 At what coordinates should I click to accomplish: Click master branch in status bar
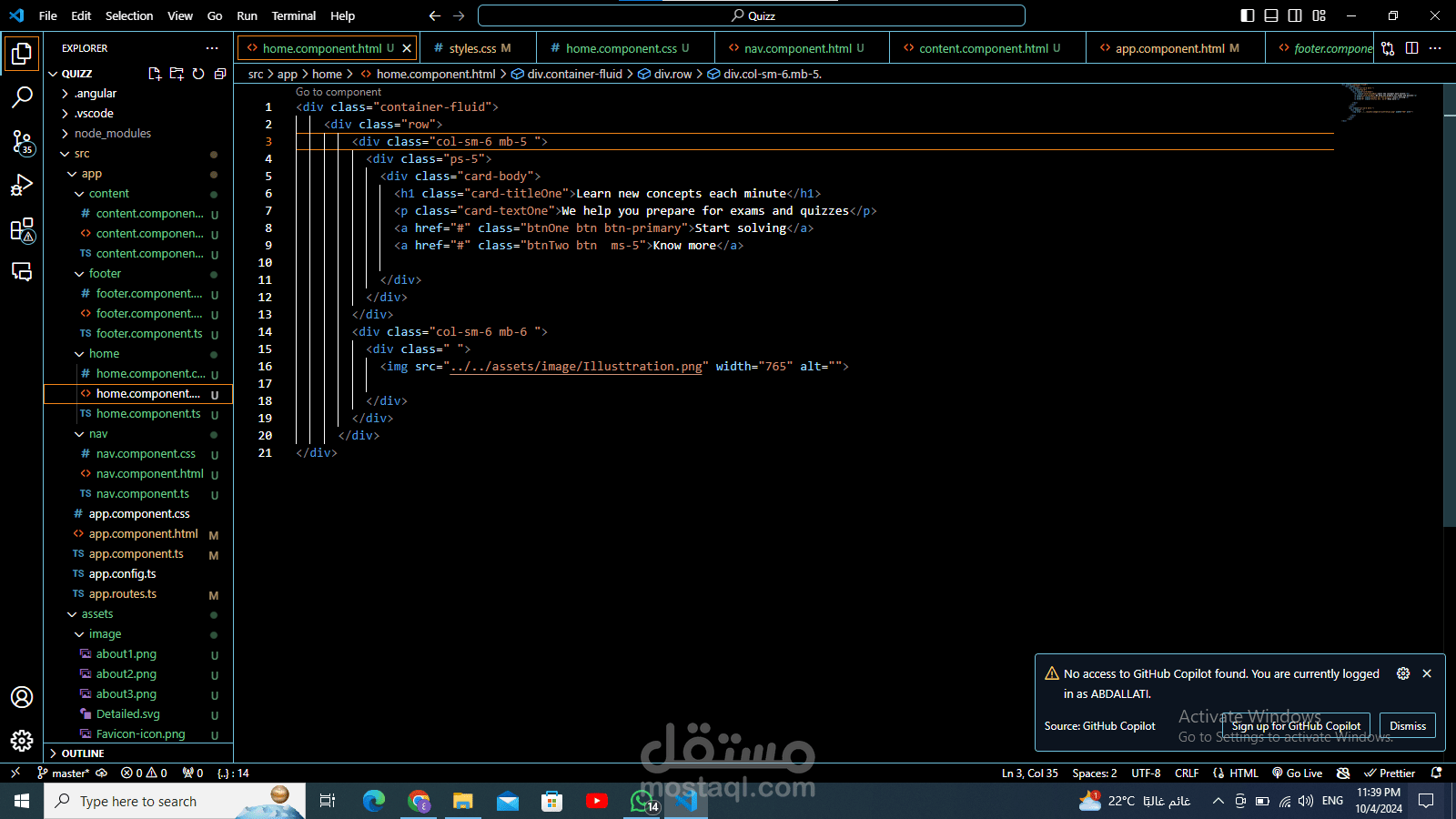(64, 773)
